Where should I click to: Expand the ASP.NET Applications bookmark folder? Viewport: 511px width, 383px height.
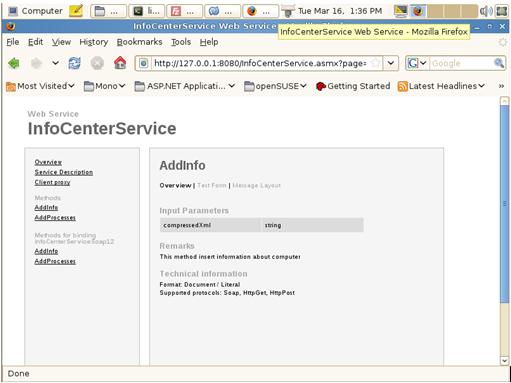click(185, 86)
